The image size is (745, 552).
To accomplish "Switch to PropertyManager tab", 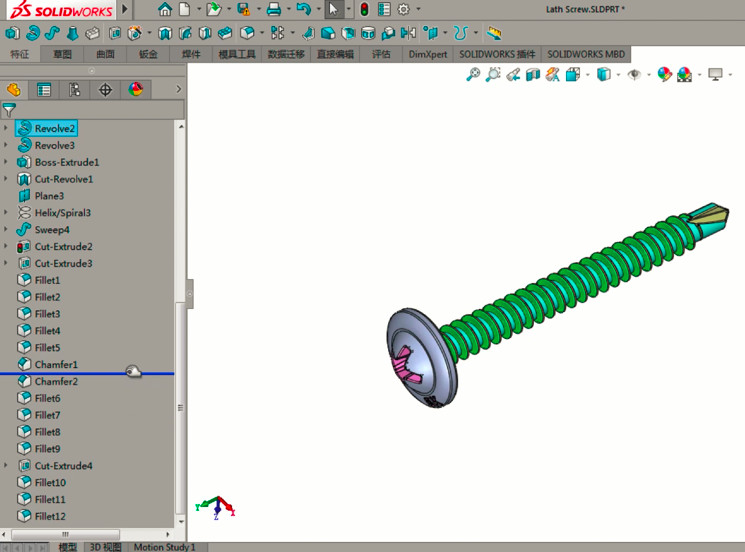I will point(44,89).
